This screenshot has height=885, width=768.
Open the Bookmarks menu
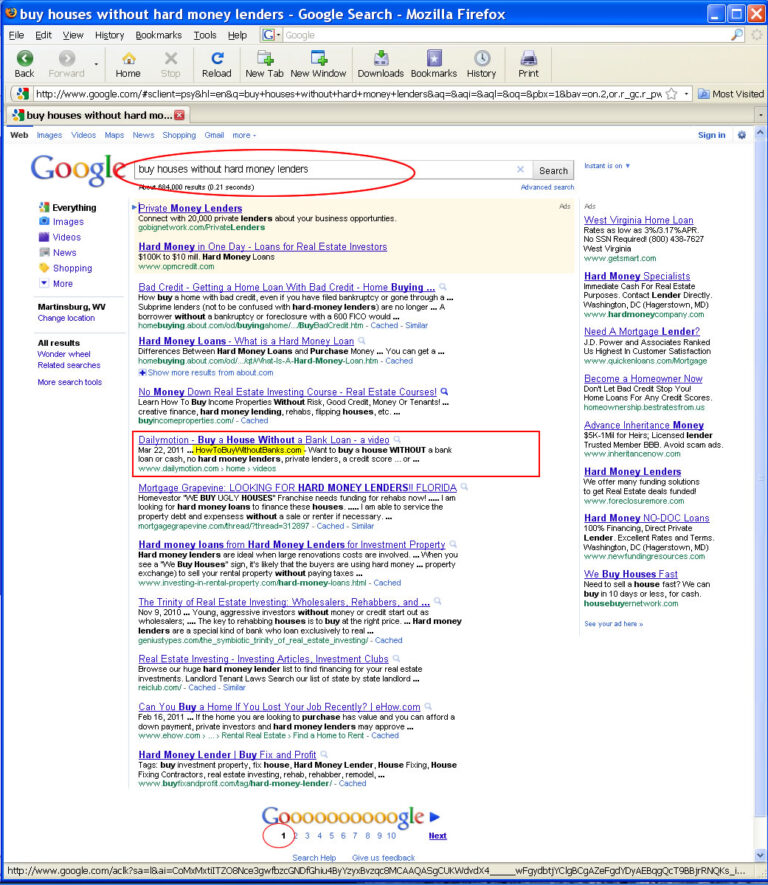pyautogui.click(x=159, y=35)
